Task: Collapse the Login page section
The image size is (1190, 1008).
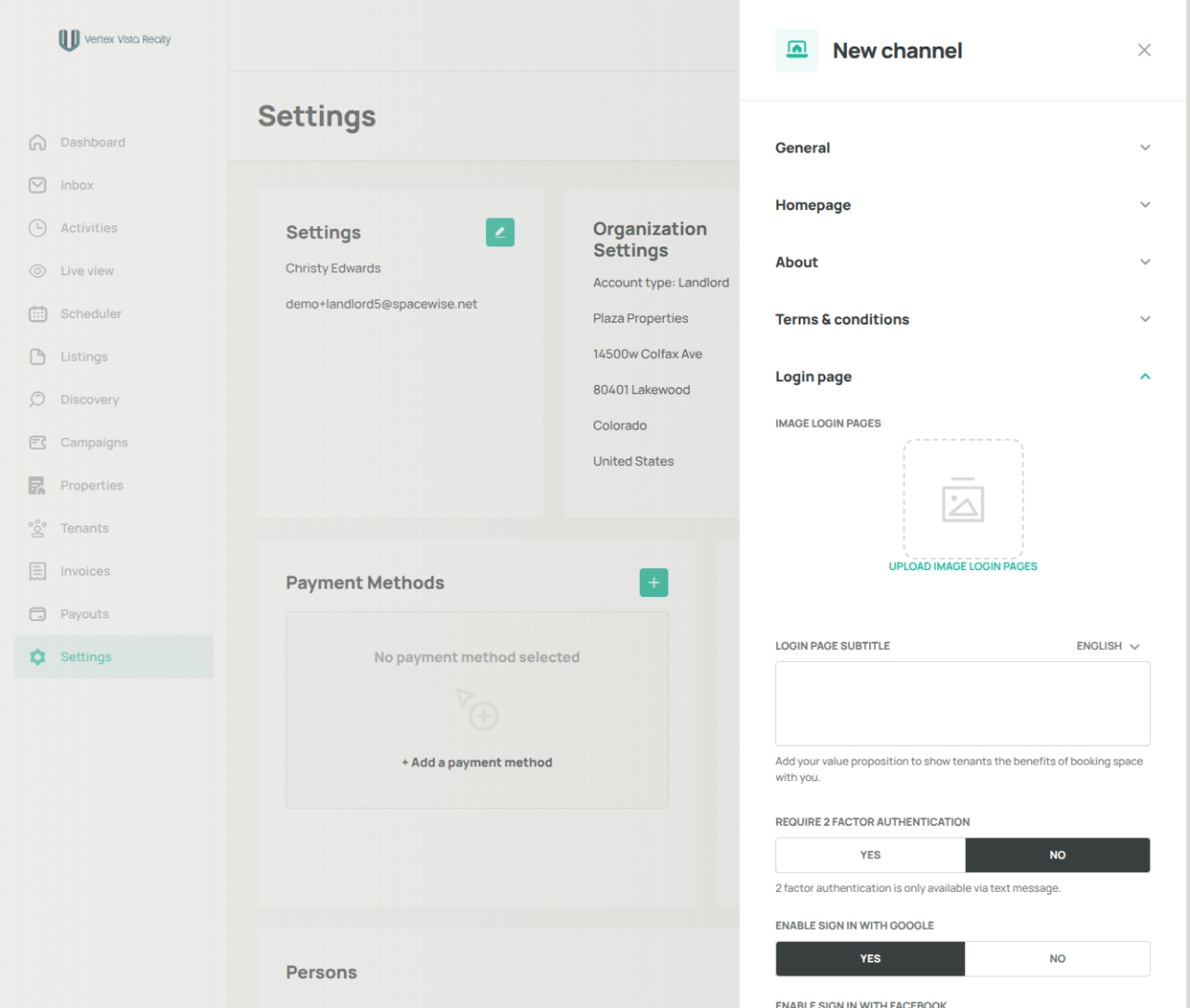Action: pos(963,377)
